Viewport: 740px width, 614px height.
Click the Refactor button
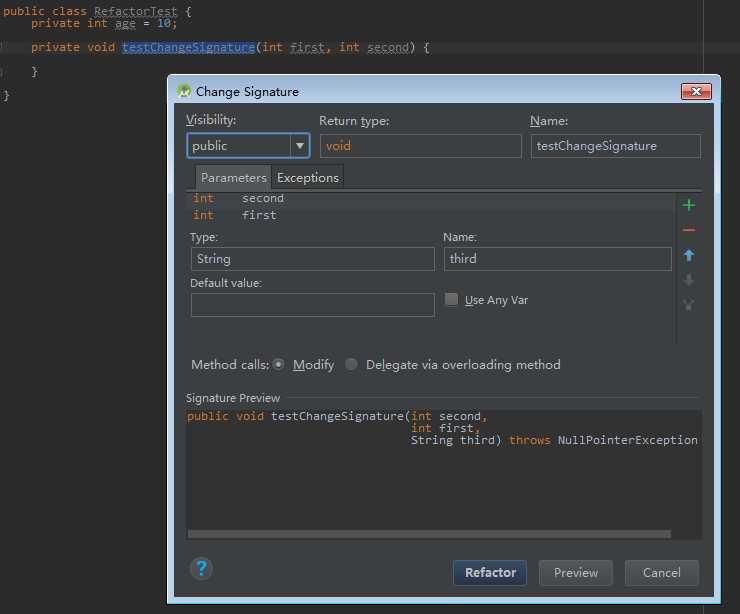point(490,572)
